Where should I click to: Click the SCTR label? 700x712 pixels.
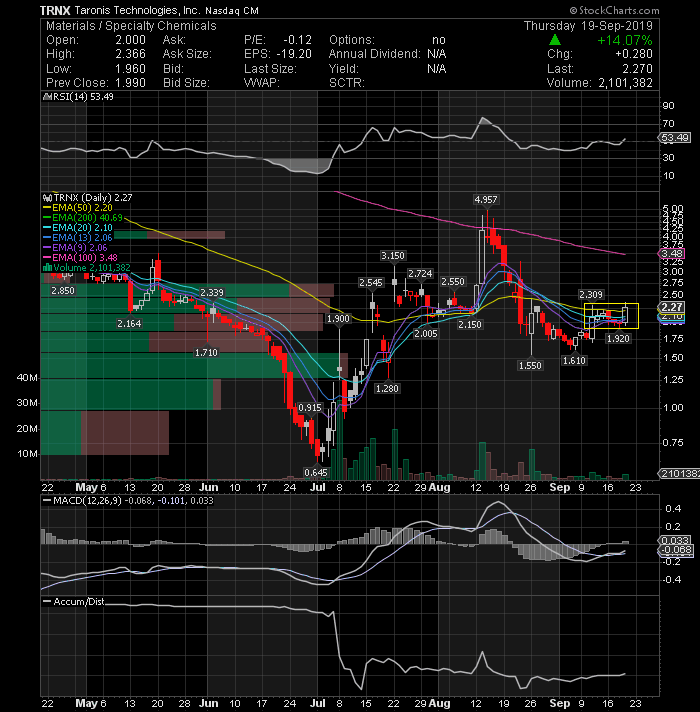347,83
